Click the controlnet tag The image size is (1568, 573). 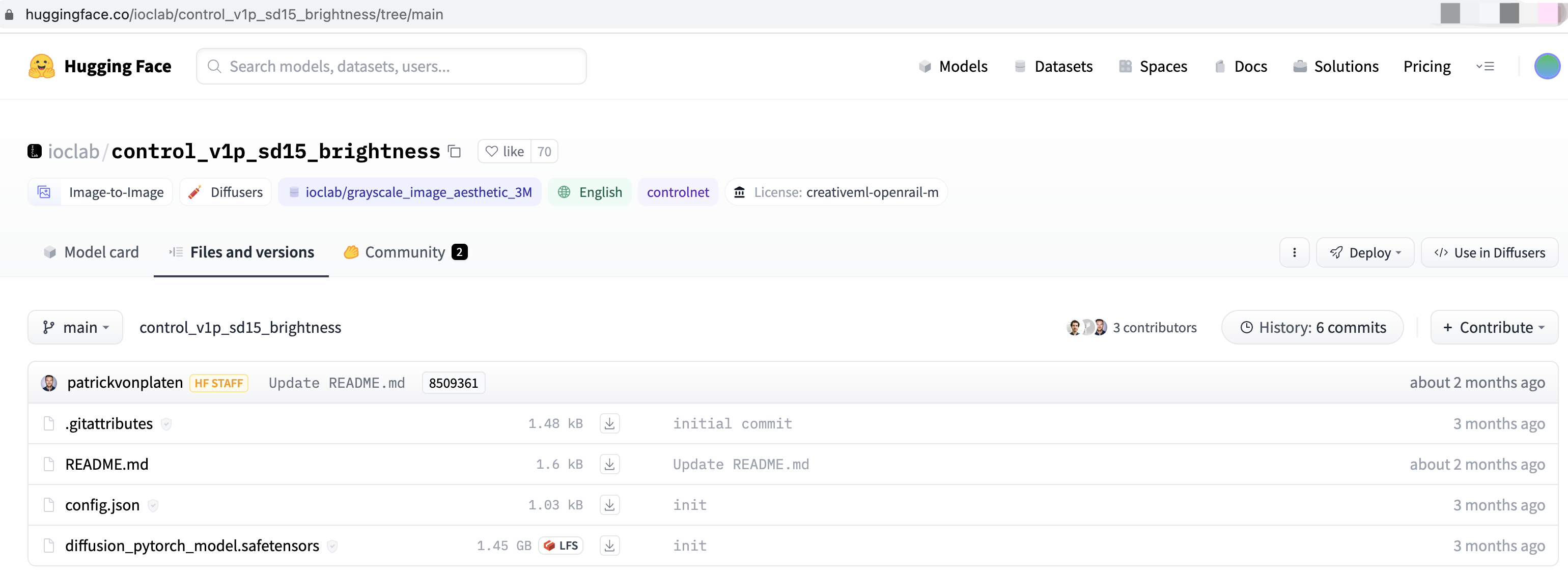[x=678, y=192]
